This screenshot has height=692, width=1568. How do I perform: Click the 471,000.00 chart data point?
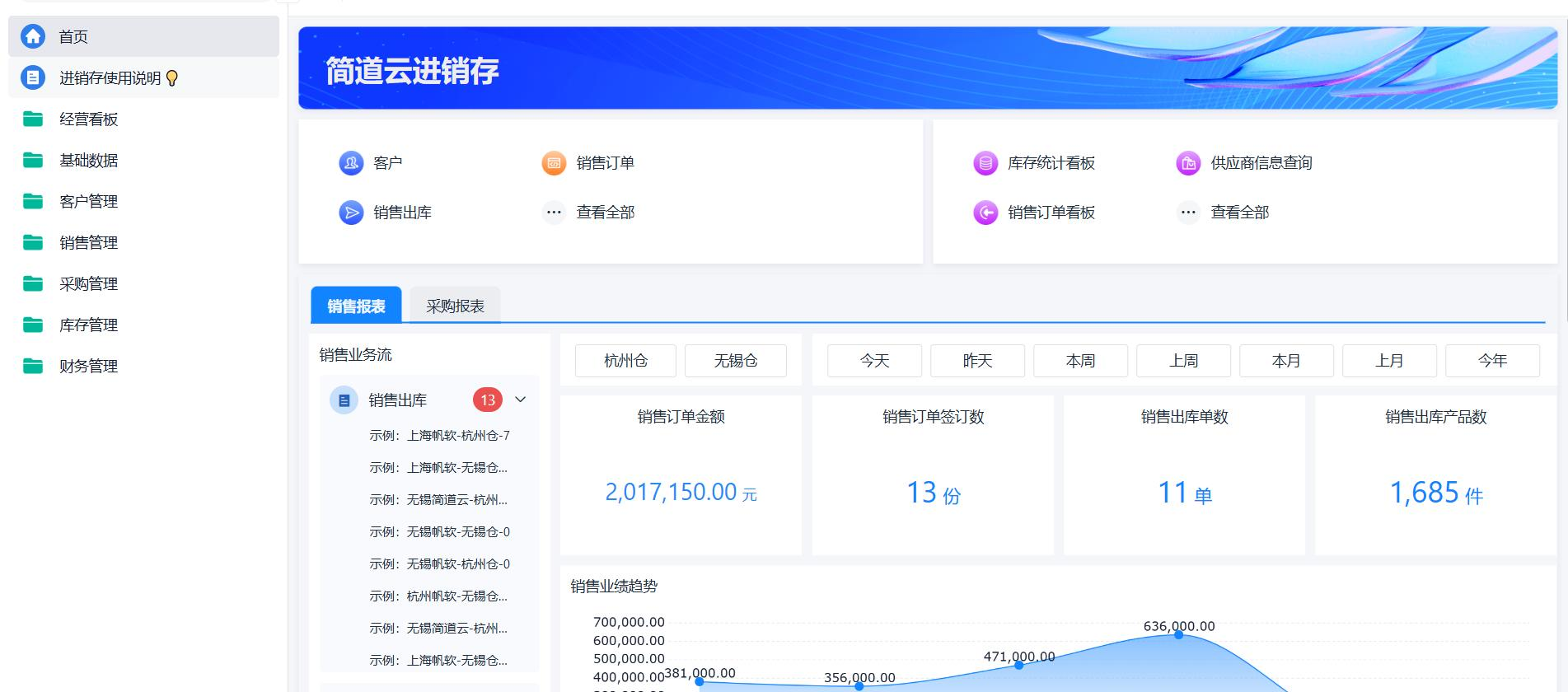click(x=1018, y=665)
